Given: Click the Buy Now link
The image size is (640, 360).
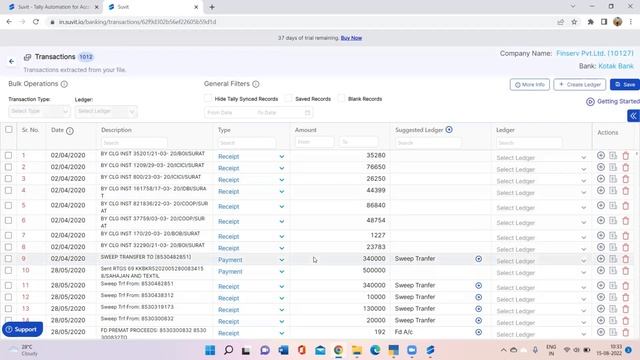Looking at the screenshot, I should 351,38.
